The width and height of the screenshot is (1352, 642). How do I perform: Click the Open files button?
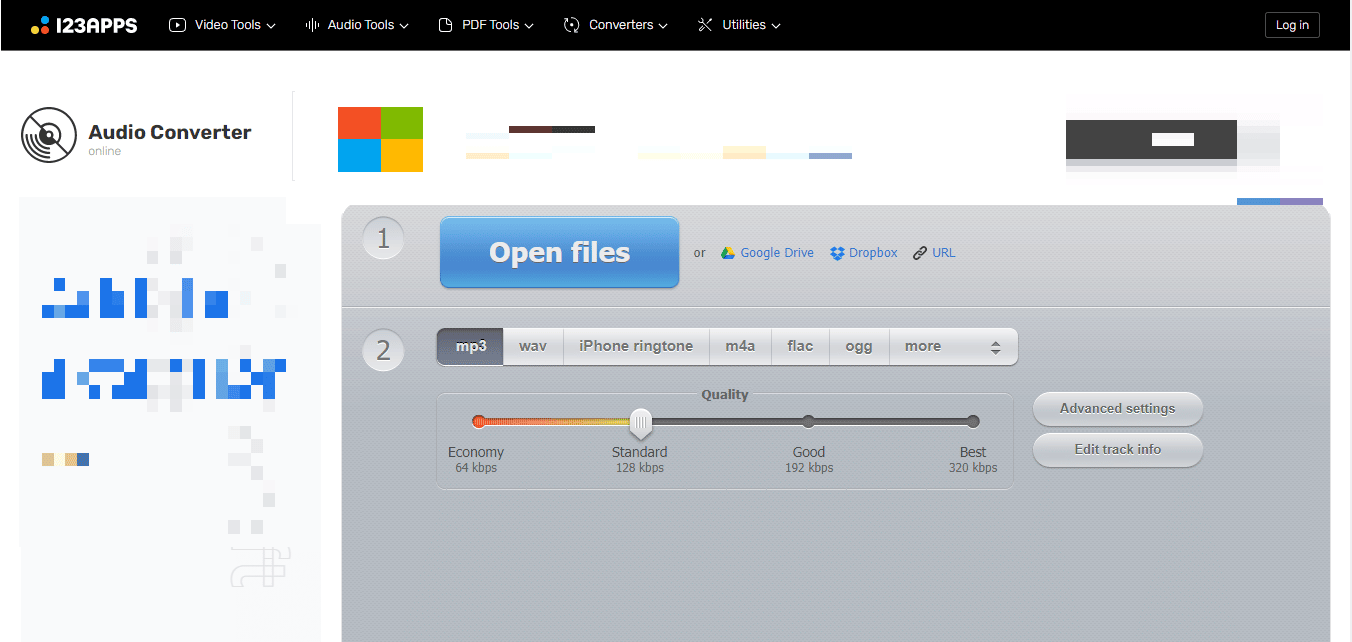pos(559,252)
